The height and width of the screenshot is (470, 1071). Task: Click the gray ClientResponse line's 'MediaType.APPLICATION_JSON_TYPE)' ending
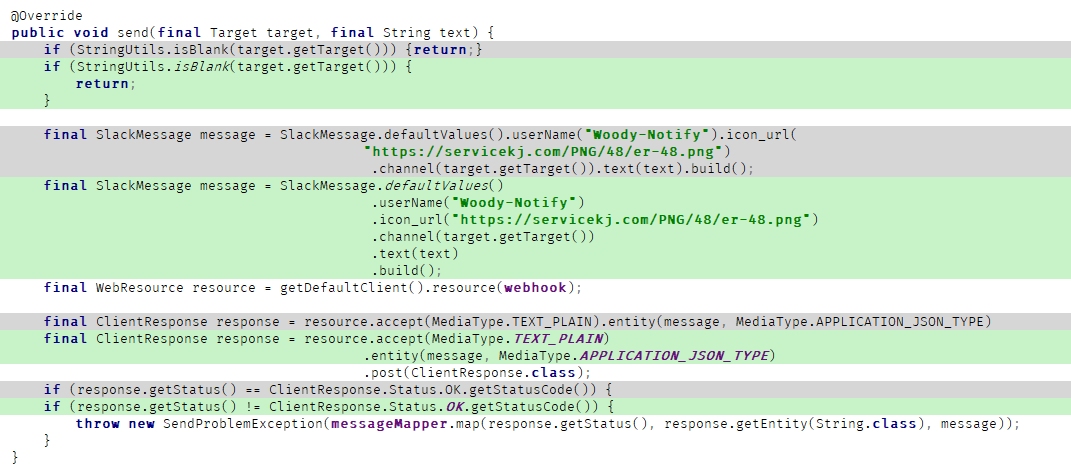[x=863, y=322]
